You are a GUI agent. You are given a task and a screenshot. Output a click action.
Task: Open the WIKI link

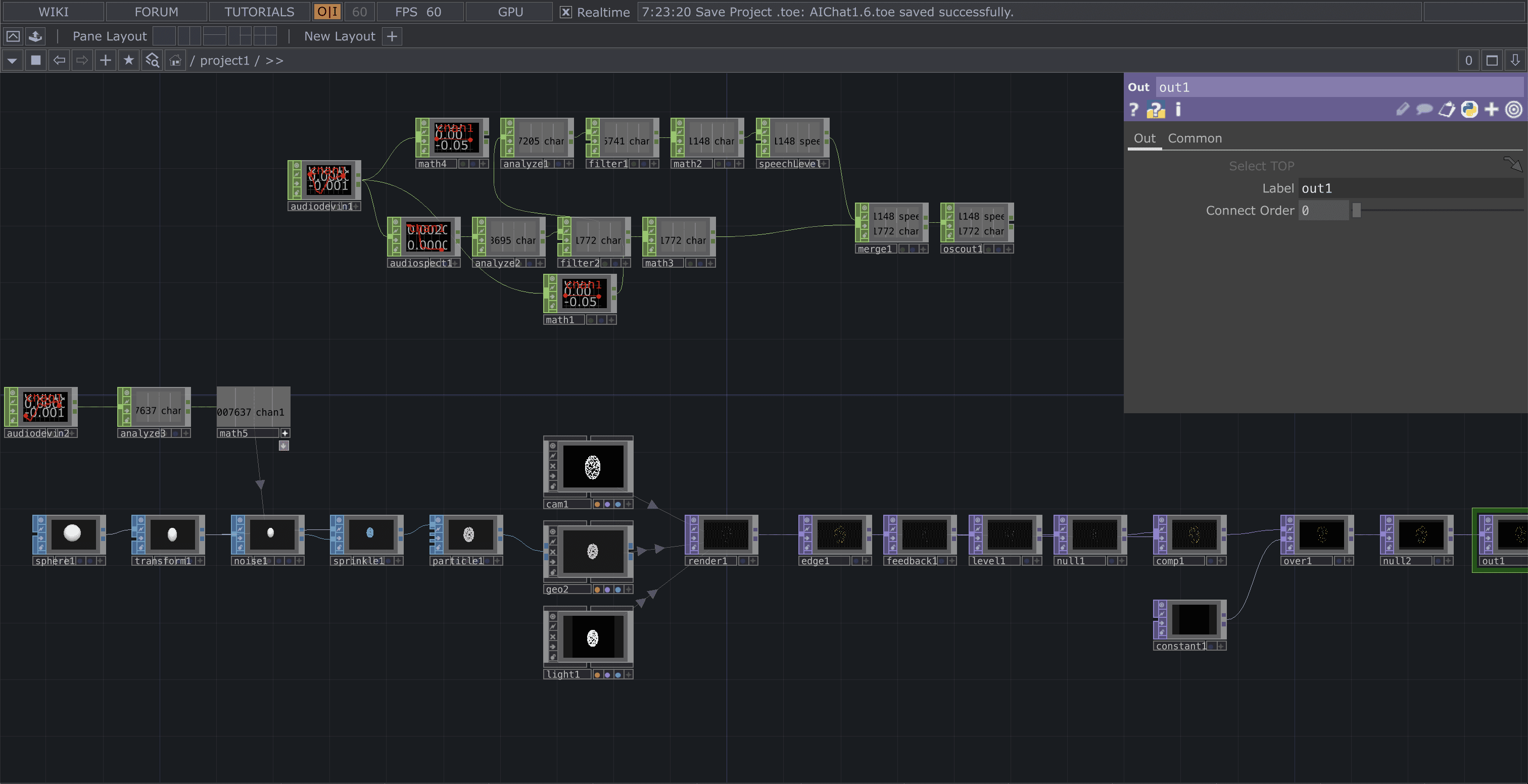(x=54, y=12)
